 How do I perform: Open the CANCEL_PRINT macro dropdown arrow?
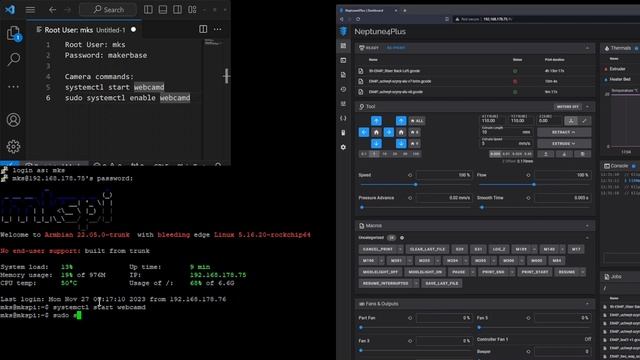[x=400, y=249]
